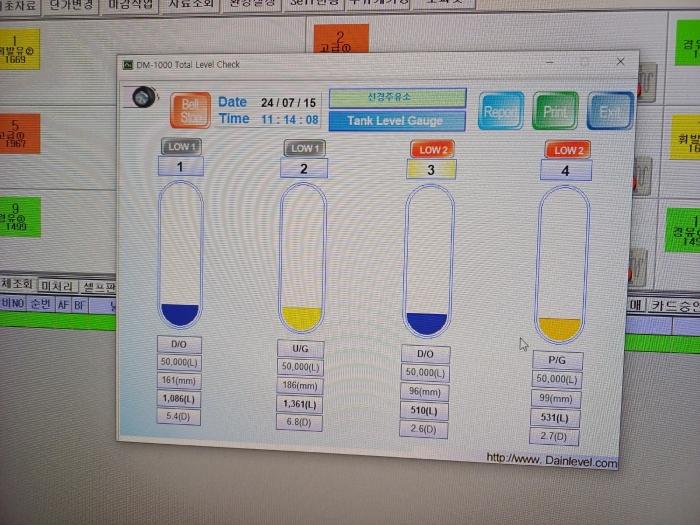Click the Tank Level Gauge banner

pyautogui.click(x=397, y=121)
